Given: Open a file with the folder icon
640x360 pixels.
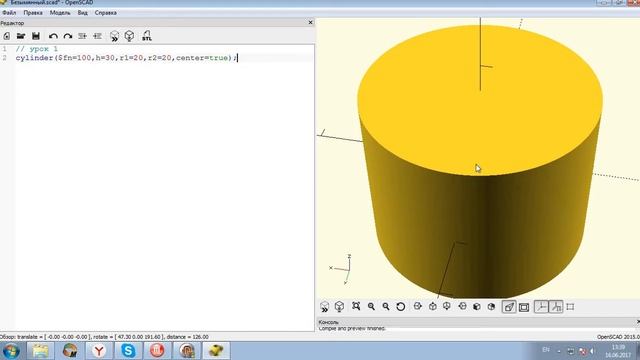Looking at the screenshot, I should tap(21, 36).
